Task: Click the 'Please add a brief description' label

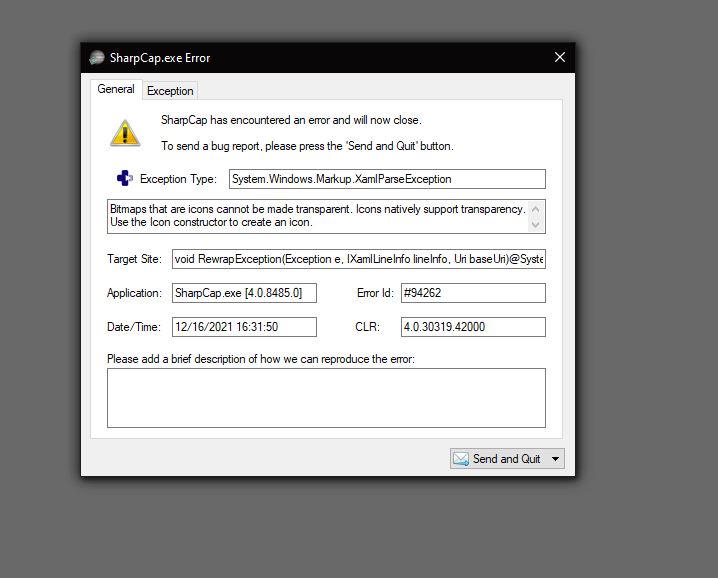Action: click(x=261, y=359)
